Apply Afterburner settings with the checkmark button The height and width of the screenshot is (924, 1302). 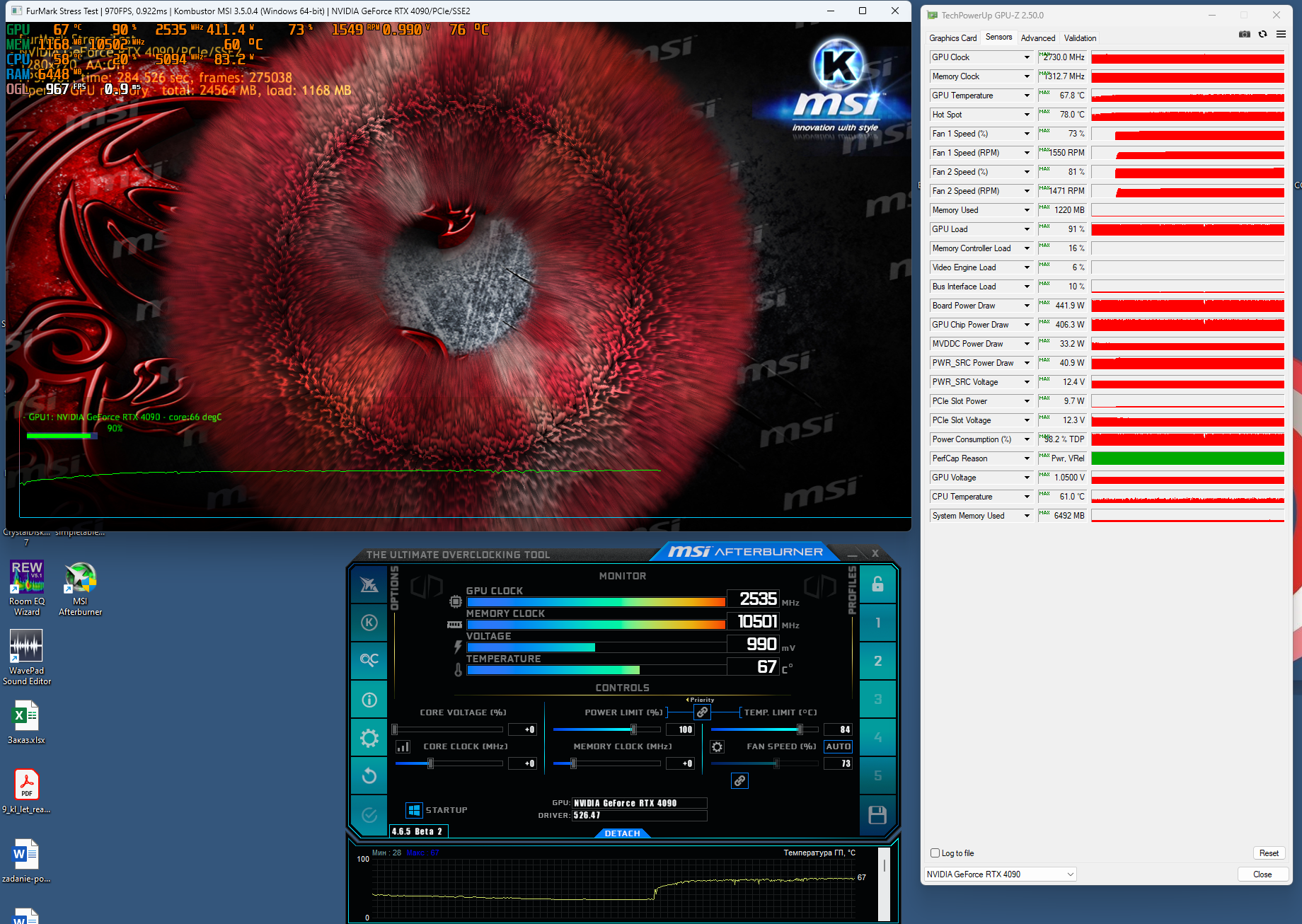(369, 815)
